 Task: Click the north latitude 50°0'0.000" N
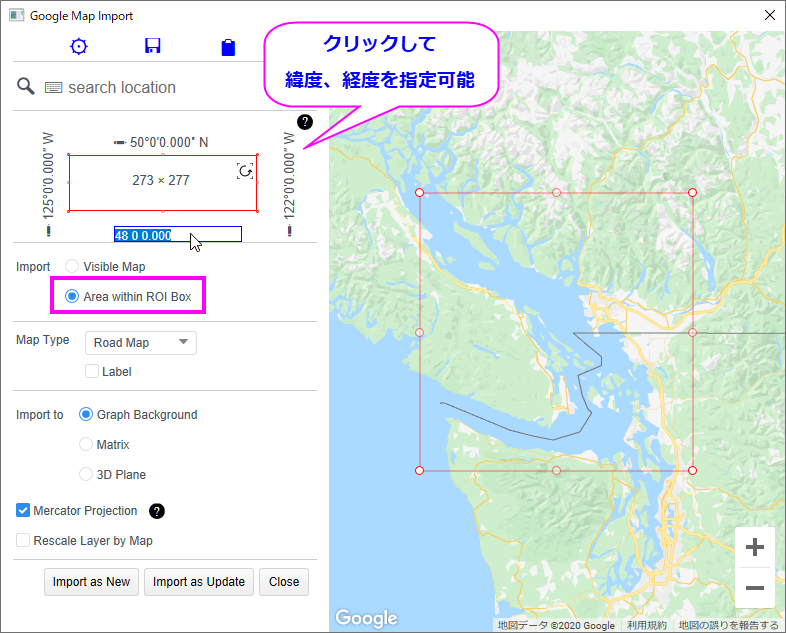(169, 142)
